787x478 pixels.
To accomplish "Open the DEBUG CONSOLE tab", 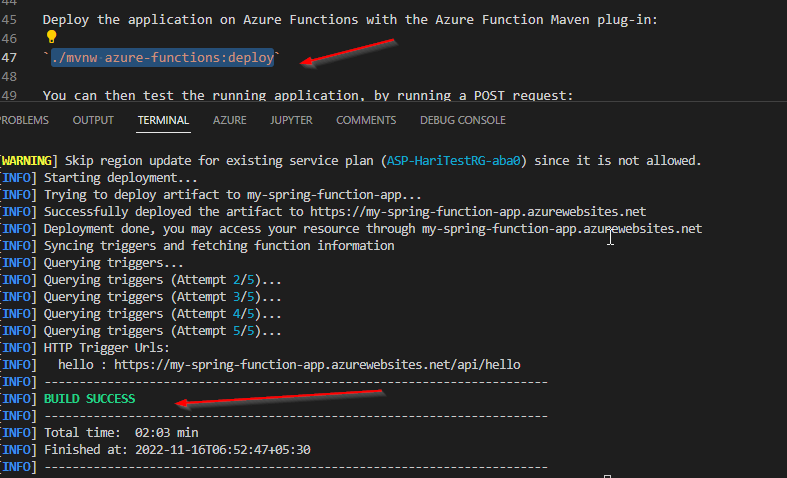I will pos(462,120).
